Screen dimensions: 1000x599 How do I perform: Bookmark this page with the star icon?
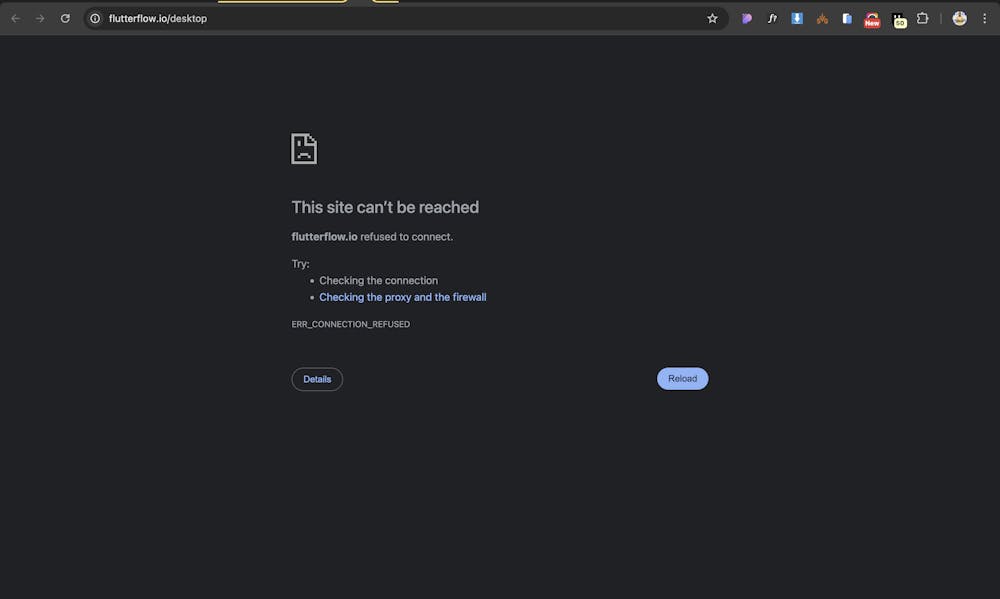tap(712, 18)
